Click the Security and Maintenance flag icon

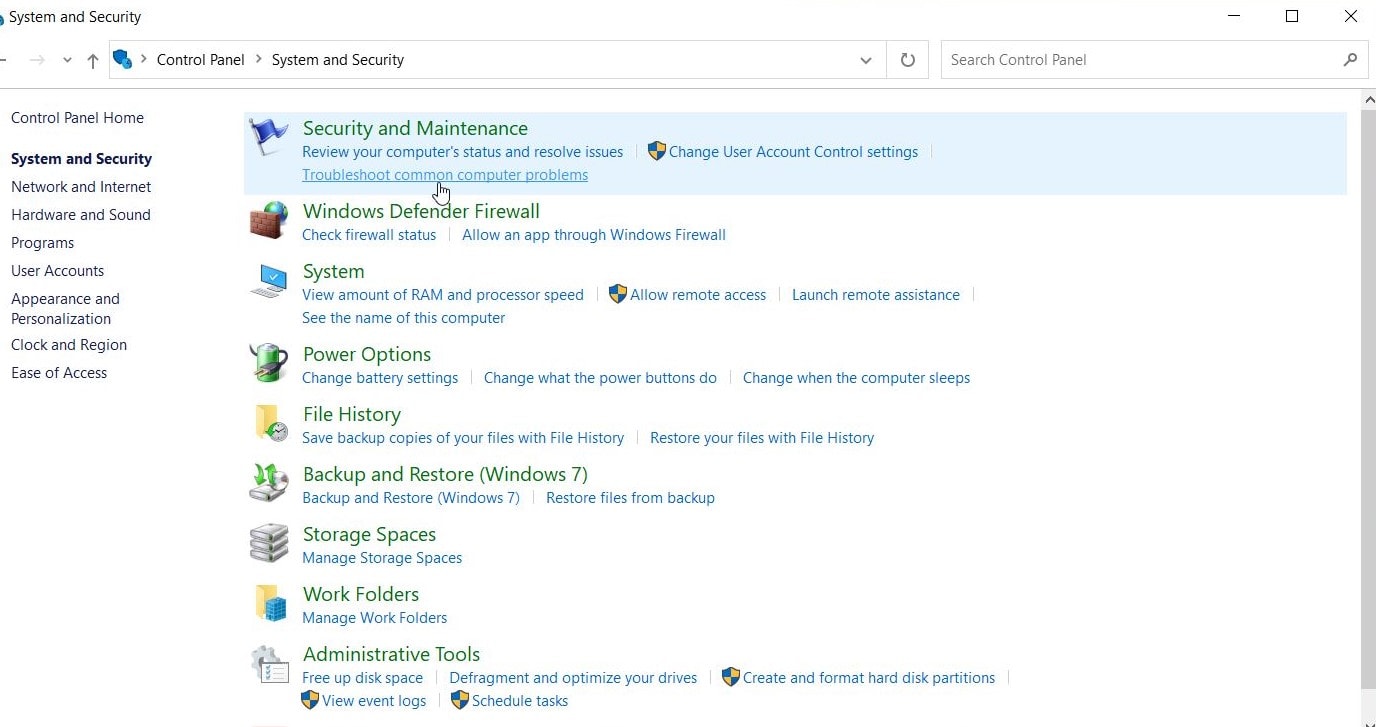point(268,137)
